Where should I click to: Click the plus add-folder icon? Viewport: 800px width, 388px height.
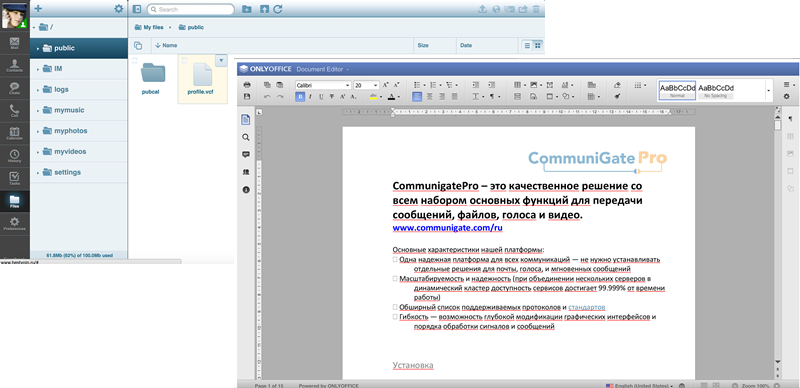[38, 9]
